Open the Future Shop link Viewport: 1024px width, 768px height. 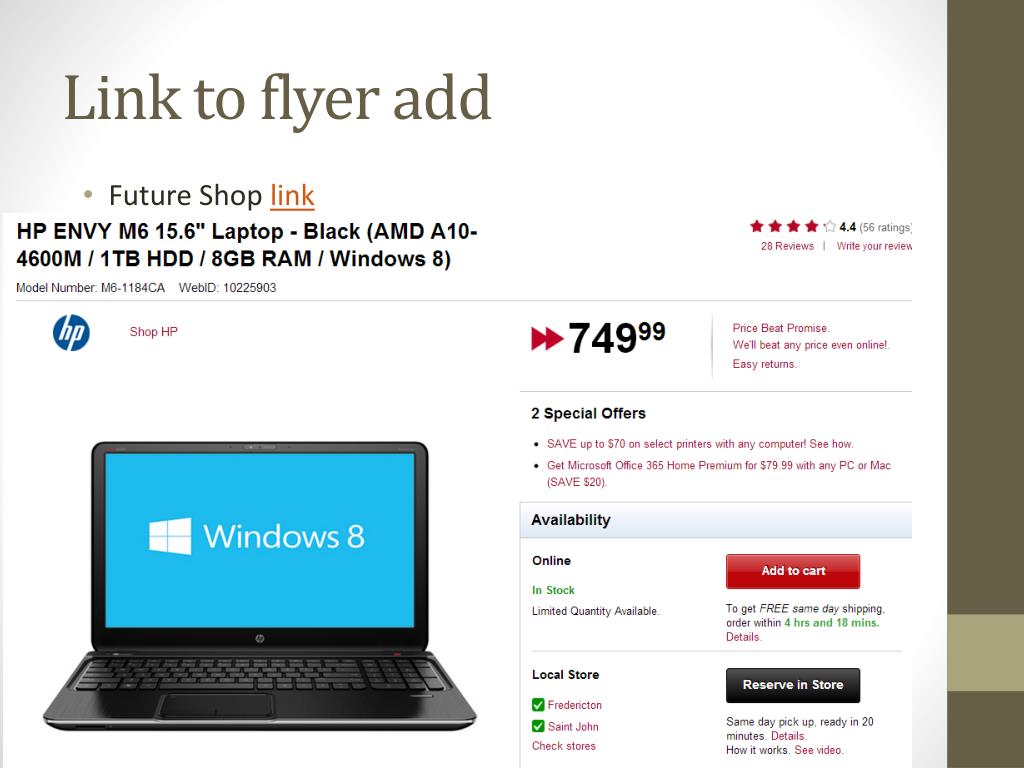tap(293, 195)
